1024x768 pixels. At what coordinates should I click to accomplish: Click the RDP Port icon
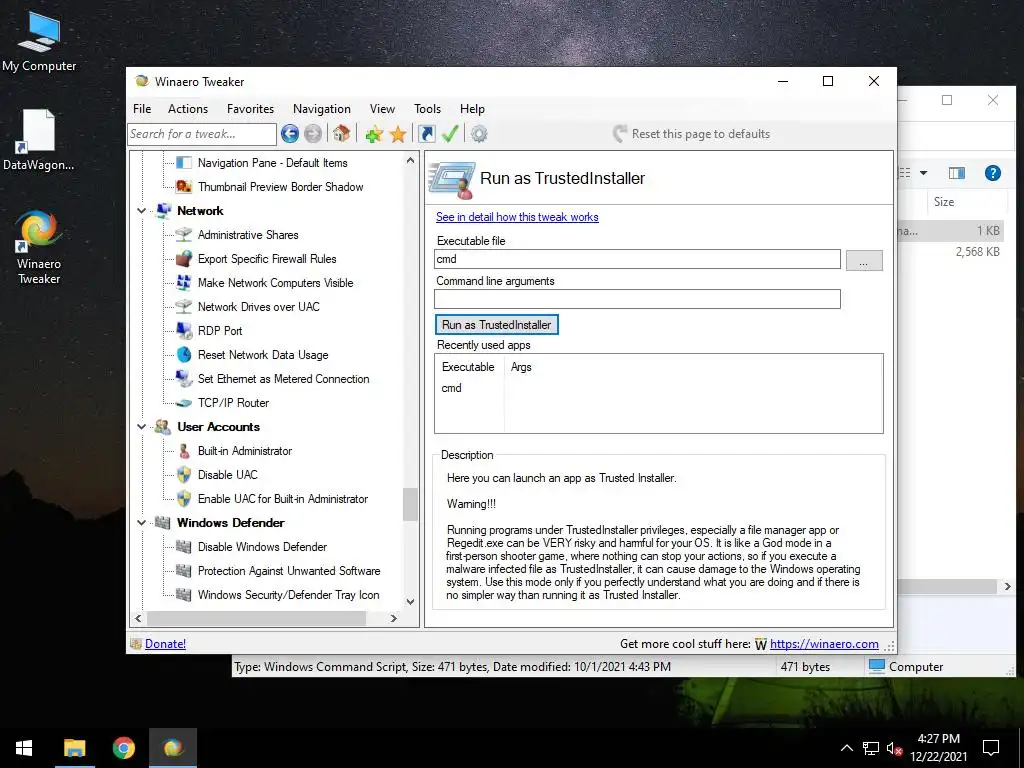tap(184, 330)
